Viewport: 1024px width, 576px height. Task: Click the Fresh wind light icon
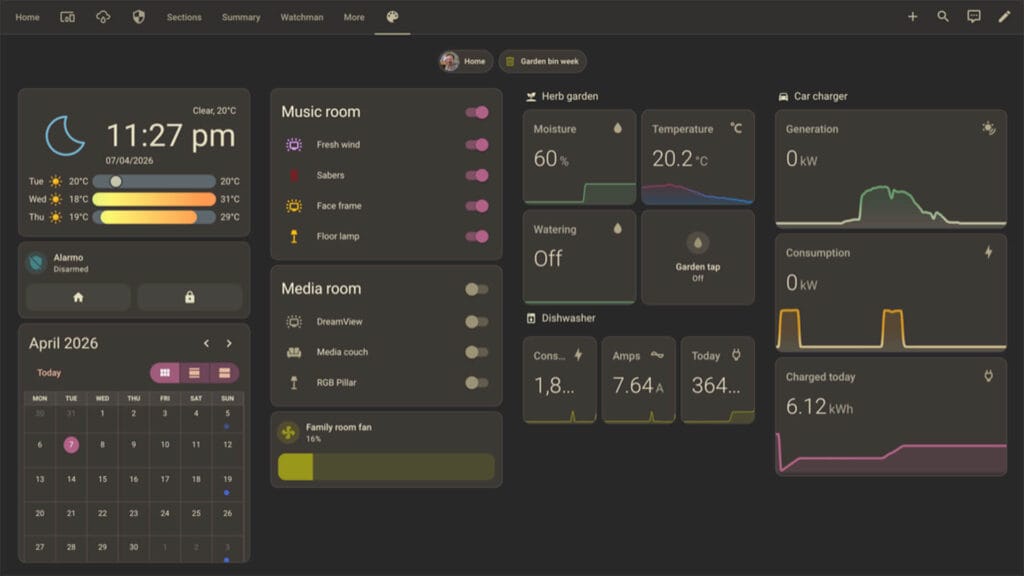pos(294,144)
